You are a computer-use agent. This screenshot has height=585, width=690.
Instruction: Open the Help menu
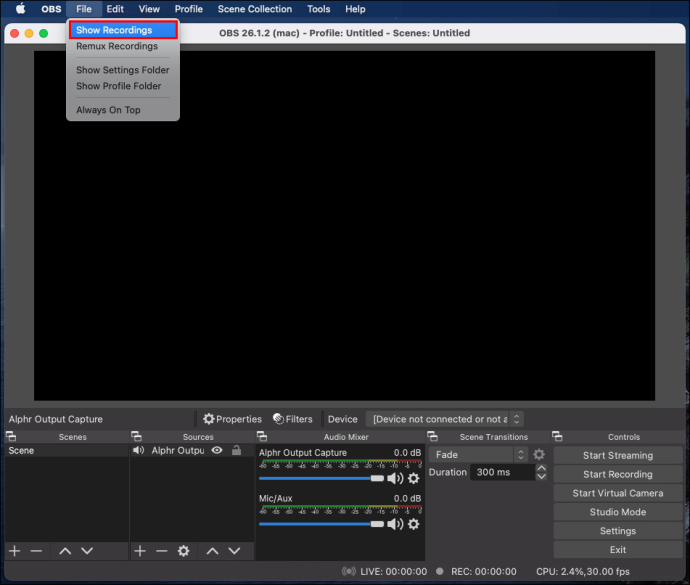click(x=355, y=9)
